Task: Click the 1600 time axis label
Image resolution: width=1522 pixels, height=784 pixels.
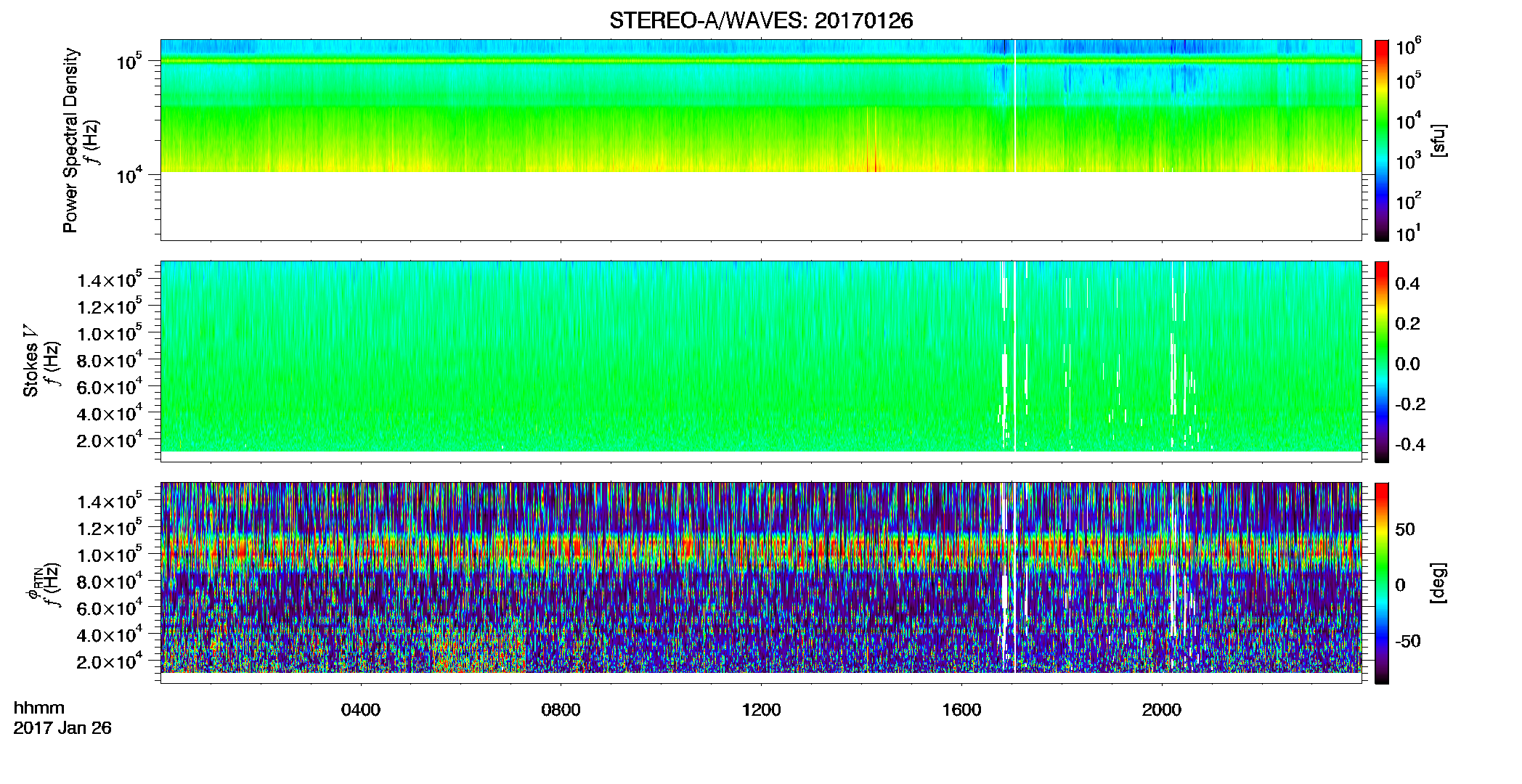Action: (961, 710)
